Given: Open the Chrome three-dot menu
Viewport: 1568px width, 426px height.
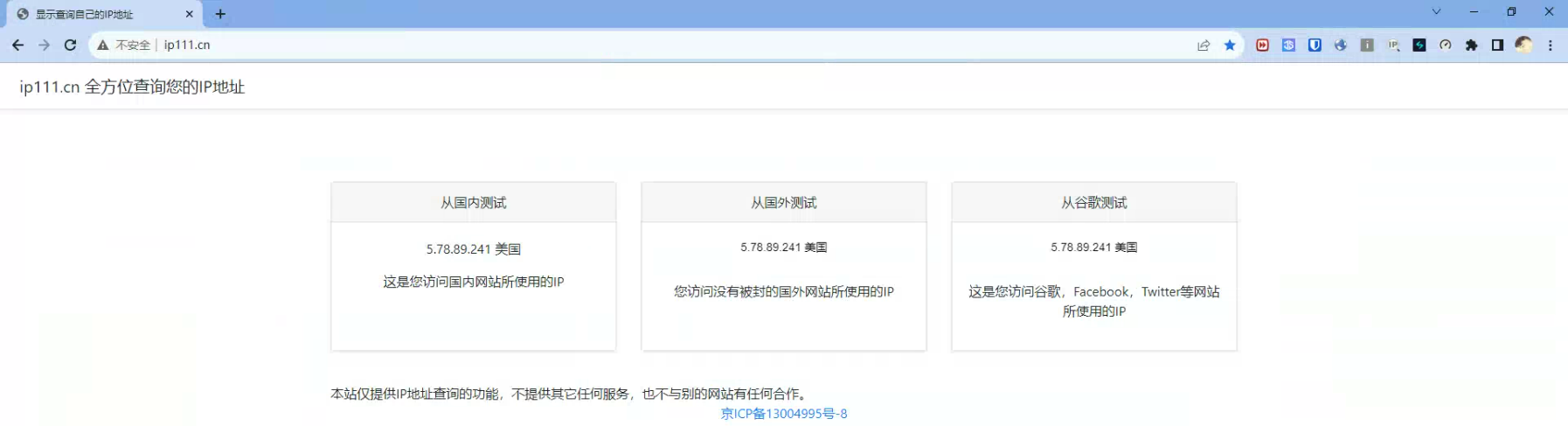Looking at the screenshot, I should click(x=1551, y=45).
